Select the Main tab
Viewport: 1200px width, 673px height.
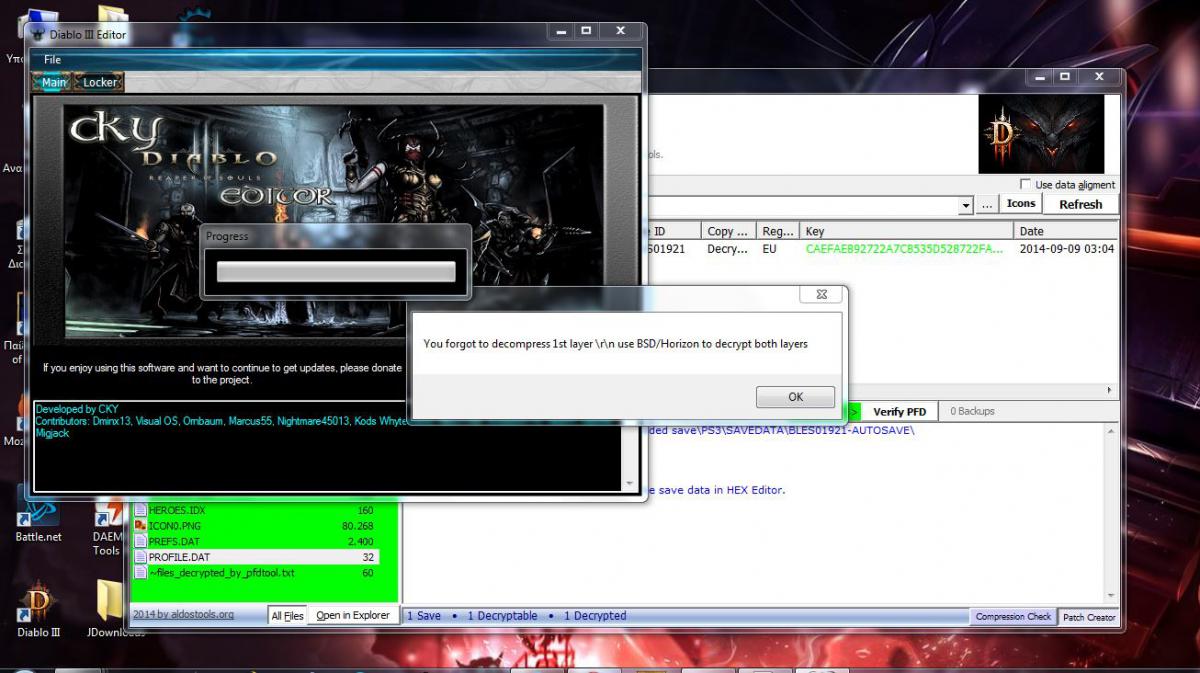tap(53, 83)
